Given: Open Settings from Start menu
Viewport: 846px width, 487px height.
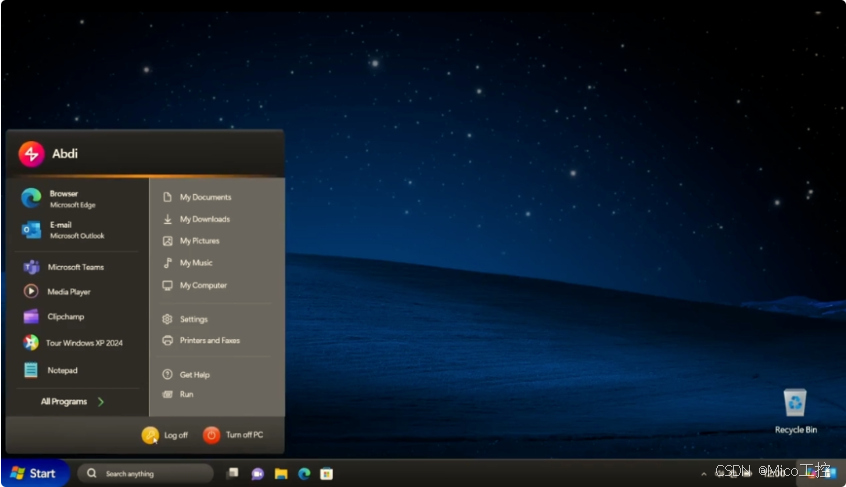Looking at the screenshot, I should (185, 319).
